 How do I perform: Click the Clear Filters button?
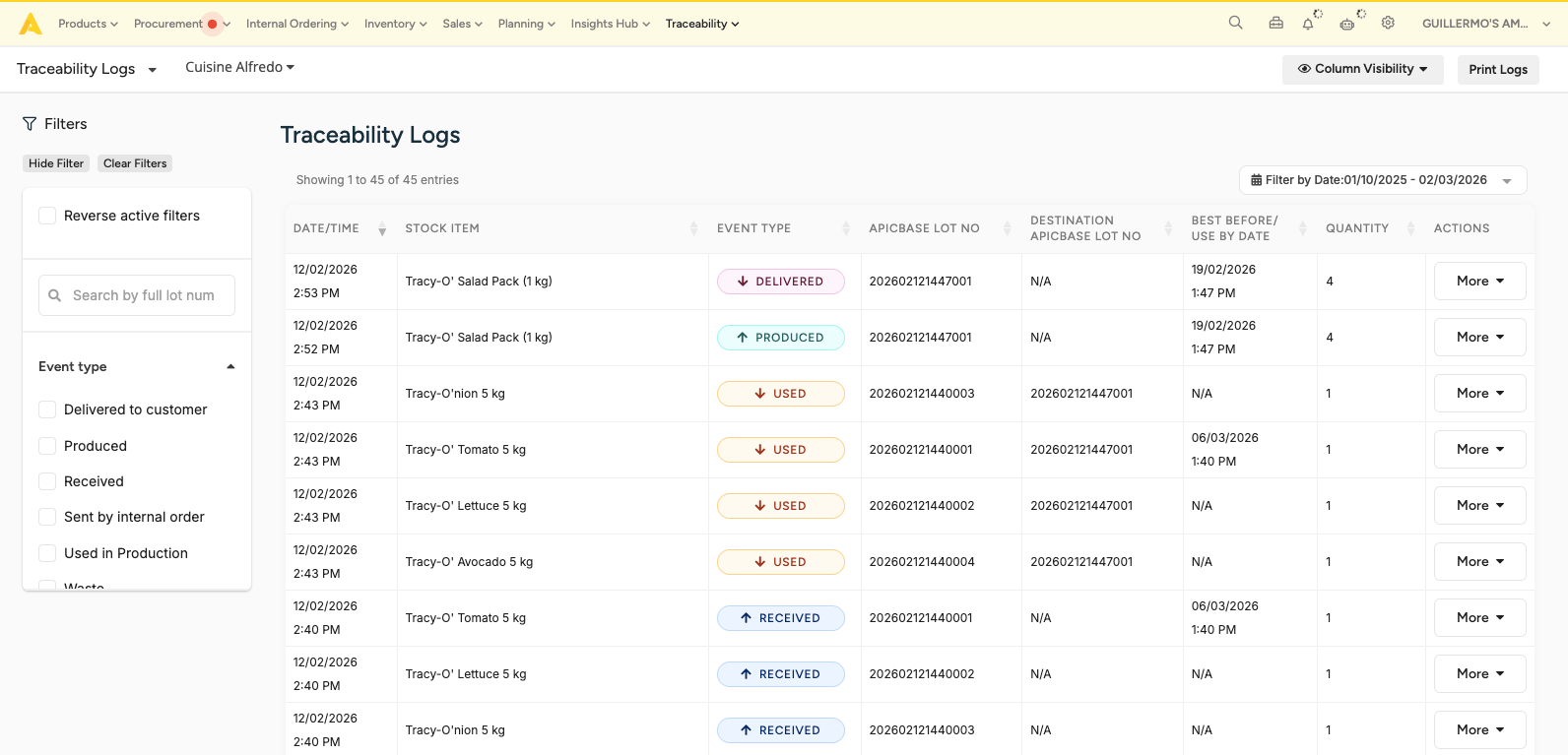135,163
